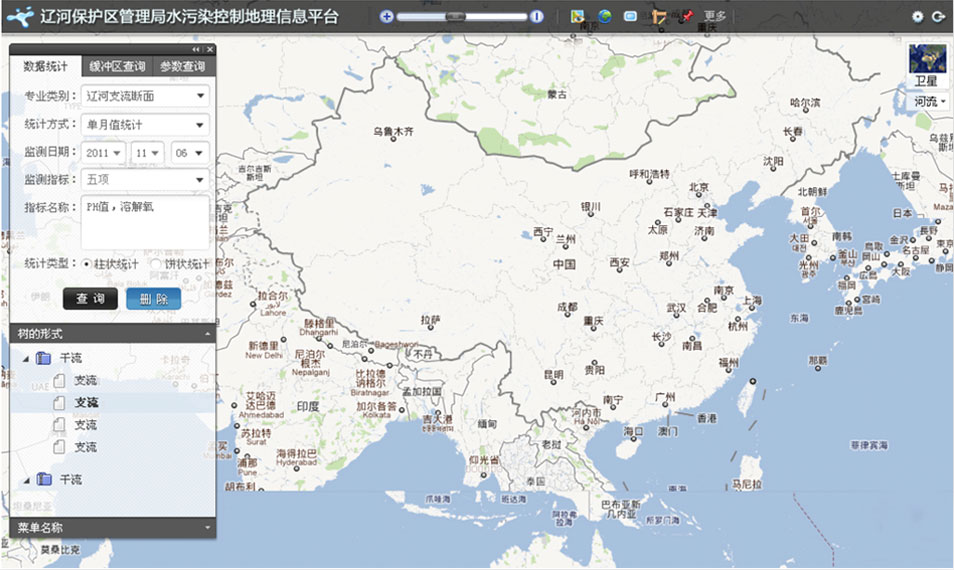Select 柱状统计 radio button
Image resolution: width=954 pixels, height=570 pixels.
(88, 264)
